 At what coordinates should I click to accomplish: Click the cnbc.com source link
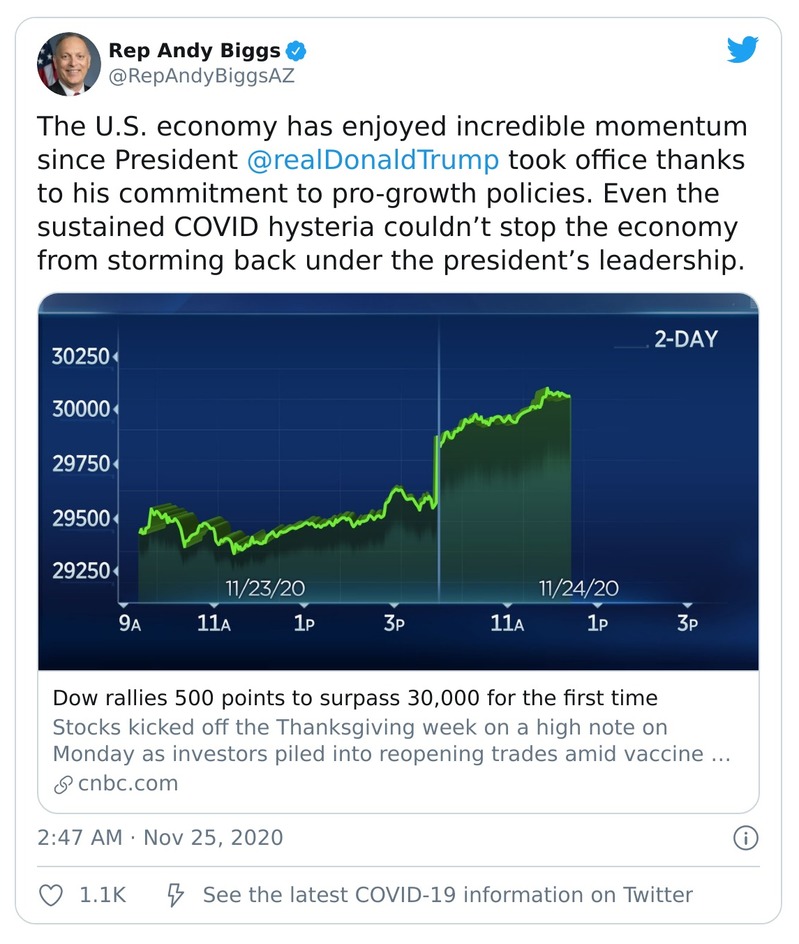[x=127, y=783]
